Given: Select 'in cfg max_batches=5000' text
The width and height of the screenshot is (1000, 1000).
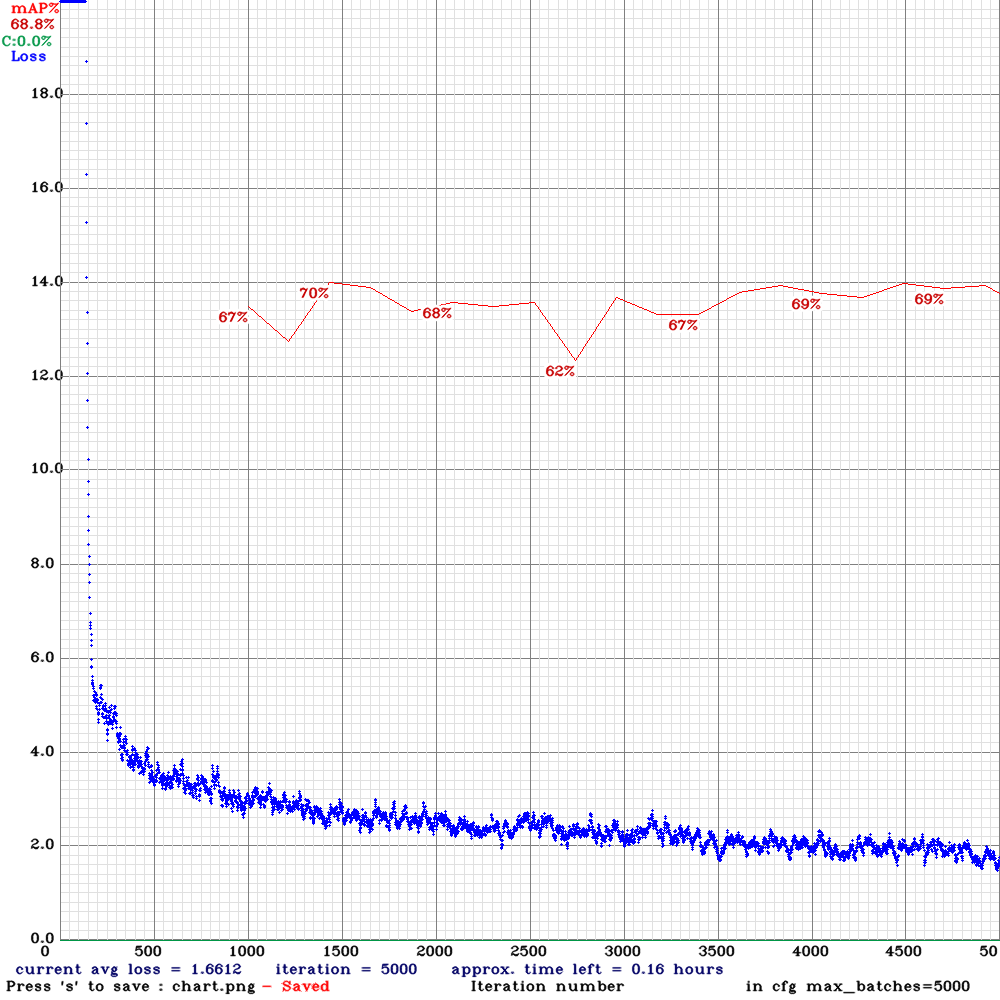Looking at the screenshot, I should pyautogui.click(x=857, y=987).
